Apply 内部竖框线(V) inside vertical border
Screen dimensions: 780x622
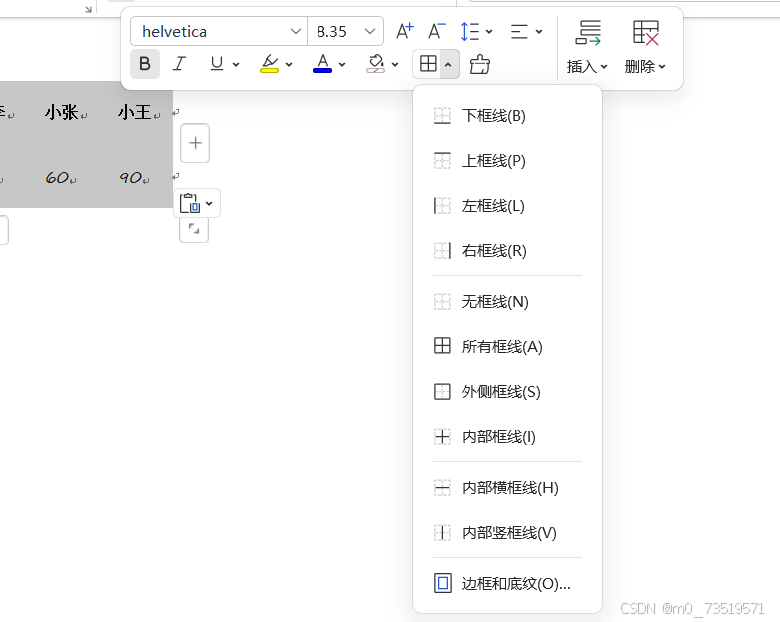(507, 533)
